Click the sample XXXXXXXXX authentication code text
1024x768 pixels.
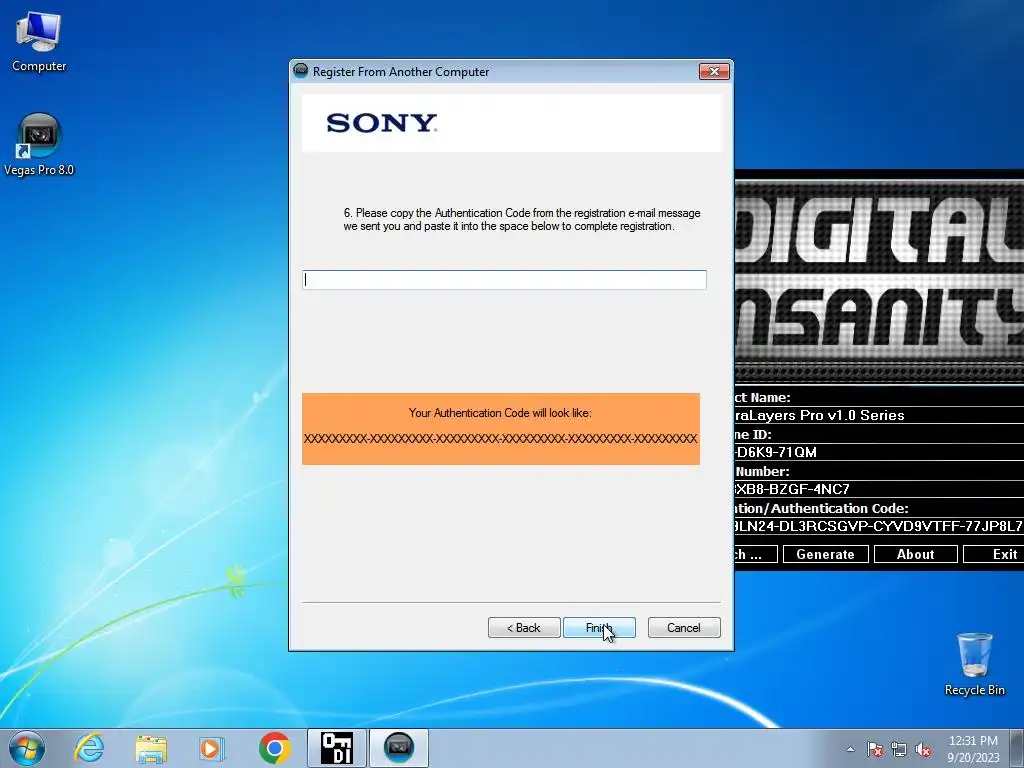click(500, 438)
